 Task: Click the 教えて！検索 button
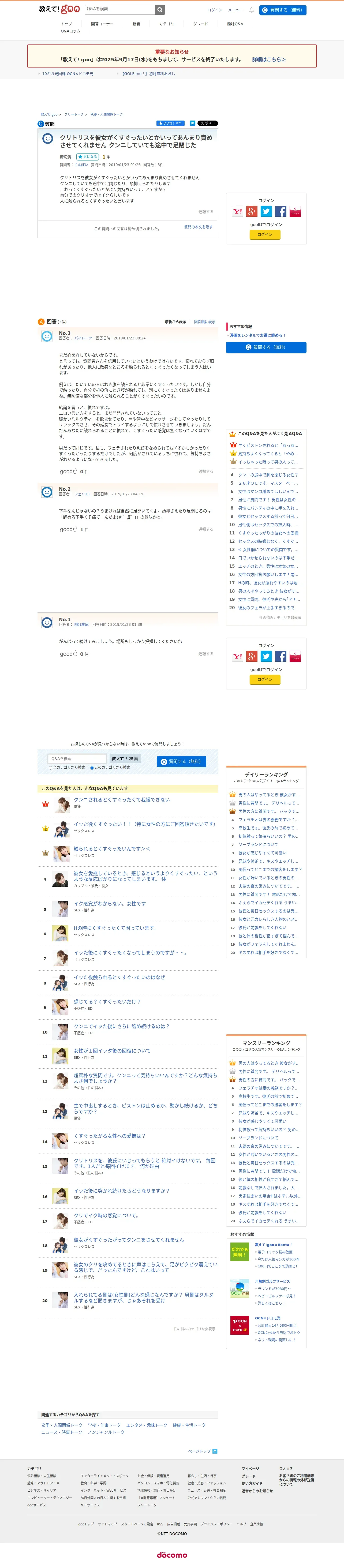coord(125,758)
